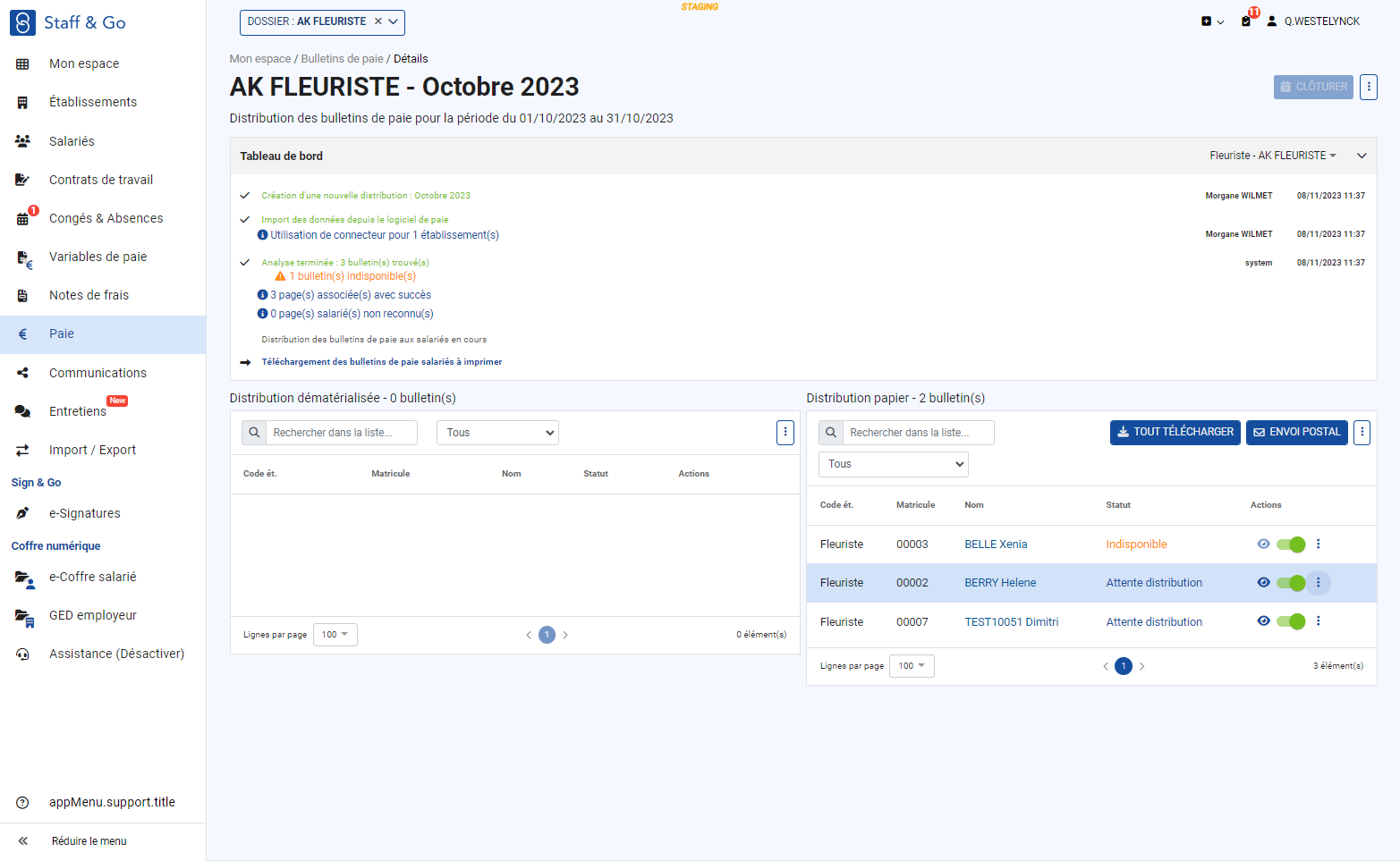Image resolution: width=1400 pixels, height=861 pixels.
Task: Open Tous filter in papier list
Action: click(894, 464)
